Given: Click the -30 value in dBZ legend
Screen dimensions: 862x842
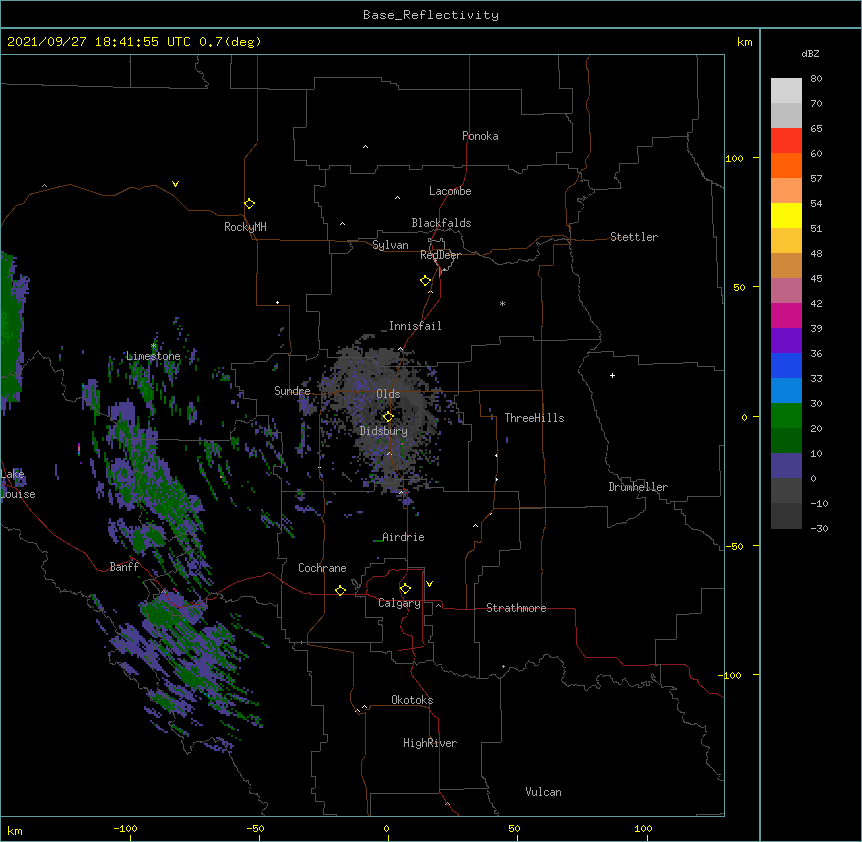Looking at the screenshot, I should click(x=819, y=528).
